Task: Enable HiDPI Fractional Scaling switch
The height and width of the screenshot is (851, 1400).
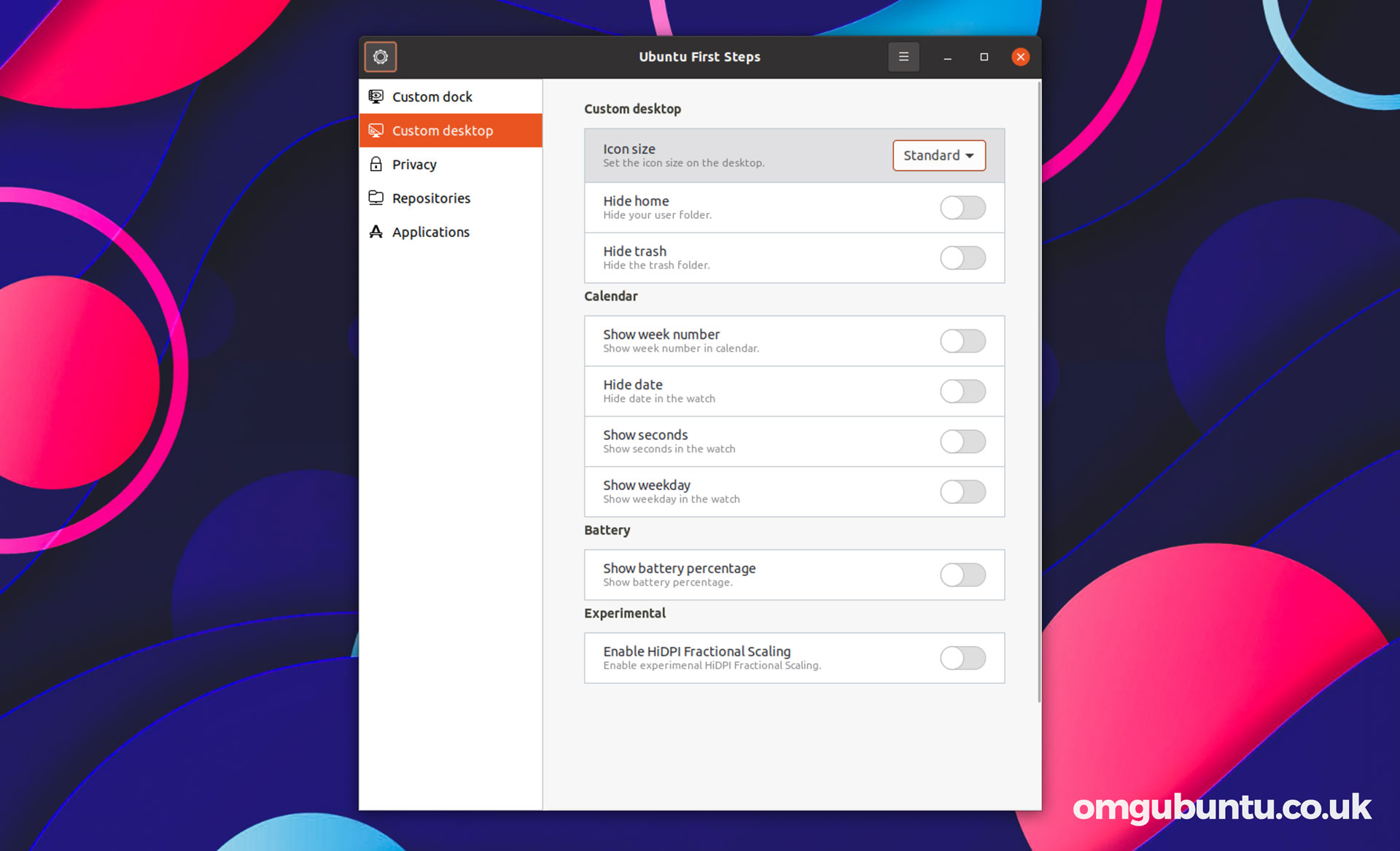Action: tap(962, 658)
